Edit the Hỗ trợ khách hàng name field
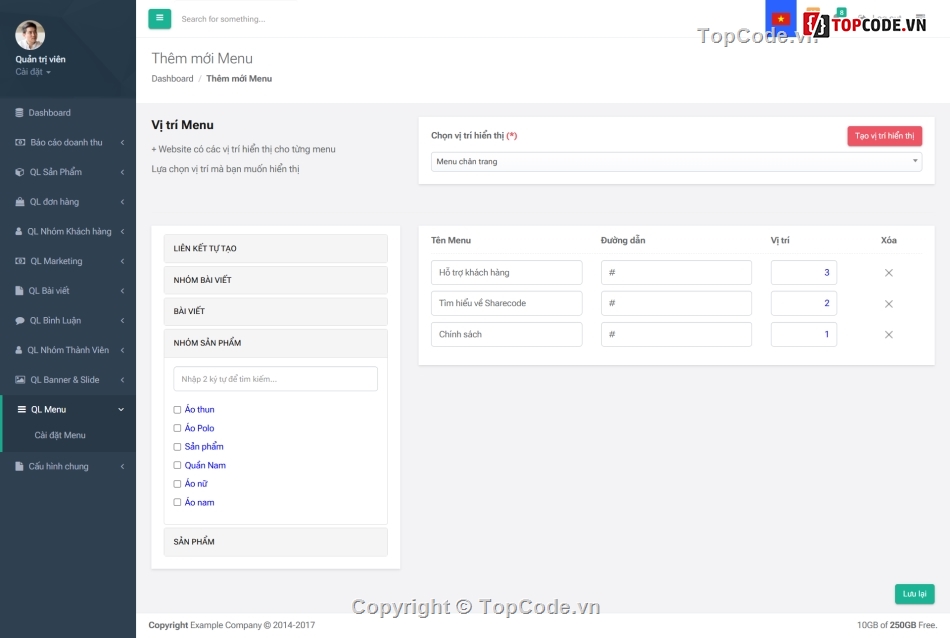Viewport: 950px width, 638px height. coord(507,273)
